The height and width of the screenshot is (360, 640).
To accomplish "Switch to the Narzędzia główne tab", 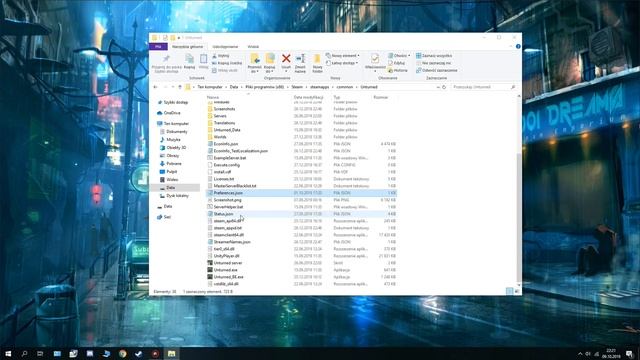I will tap(187, 47).
